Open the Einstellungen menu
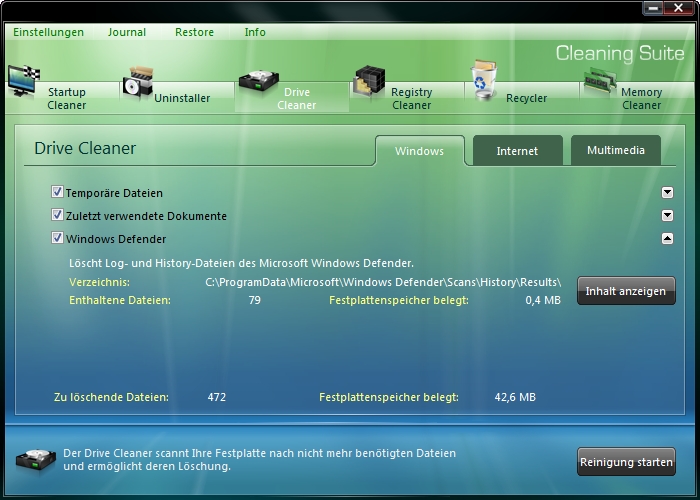The width and height of the screenshot is (700, 500). (48, 32)
